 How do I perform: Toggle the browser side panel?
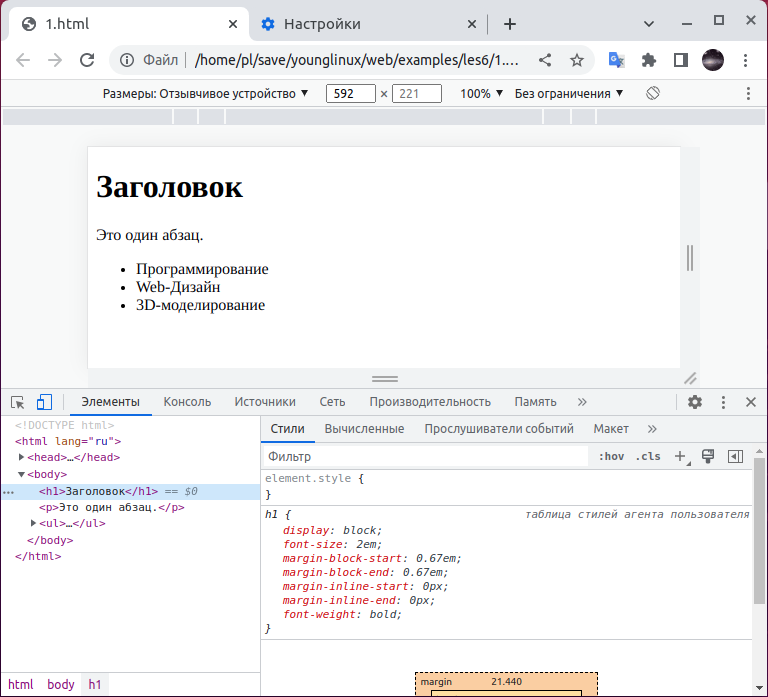click(681, 60)
